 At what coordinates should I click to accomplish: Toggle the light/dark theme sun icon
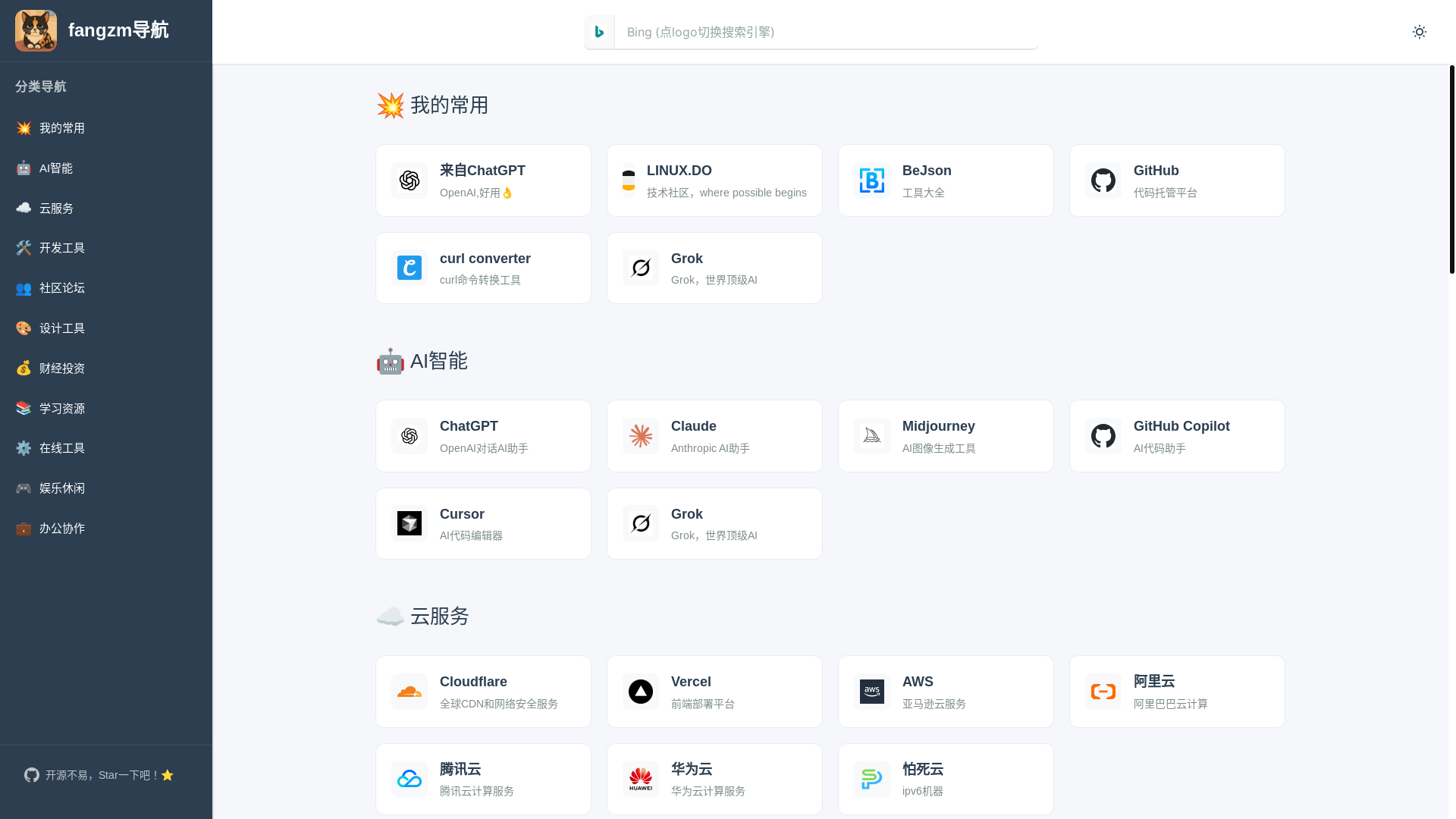(x=1420, y=32)
